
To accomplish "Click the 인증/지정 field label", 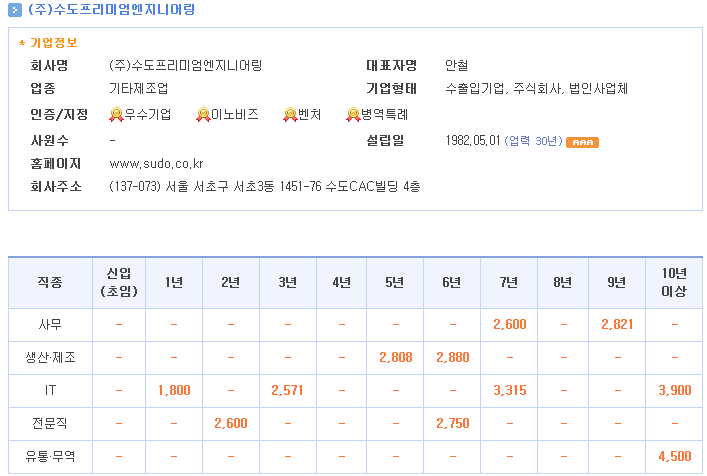I will (59, 114).
